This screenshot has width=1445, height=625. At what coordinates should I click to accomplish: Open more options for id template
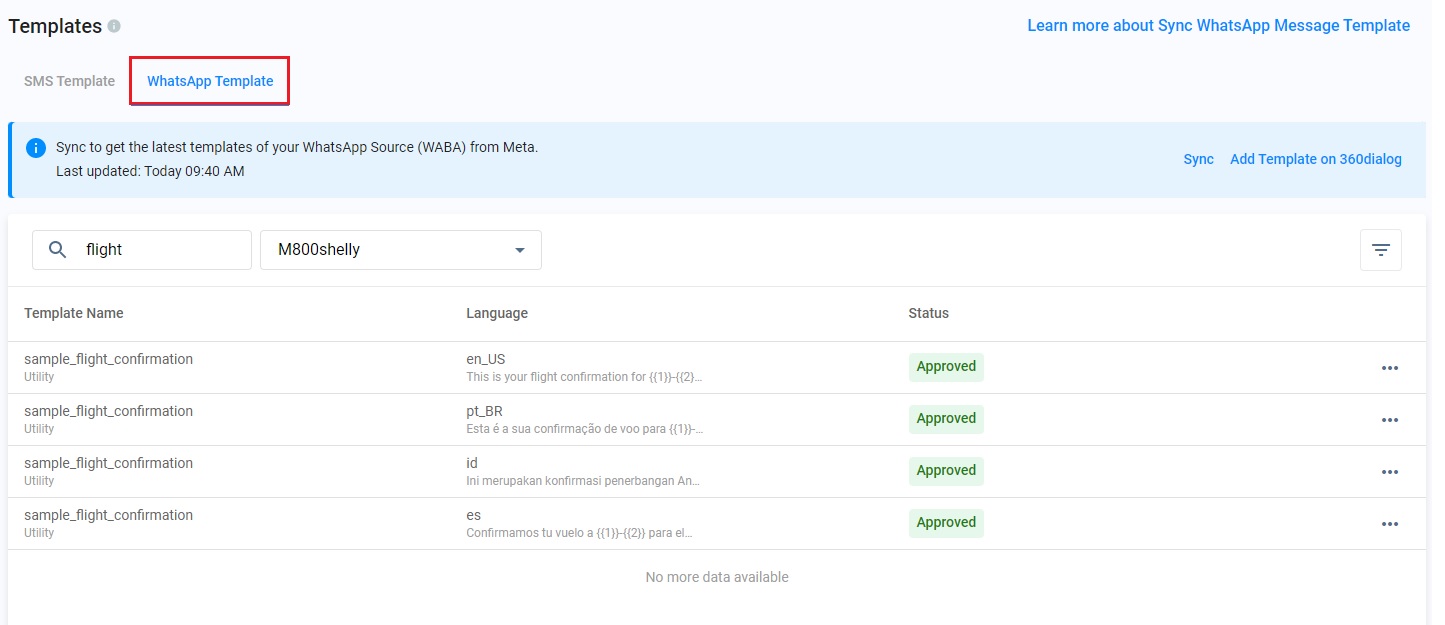coord(1389,472)
